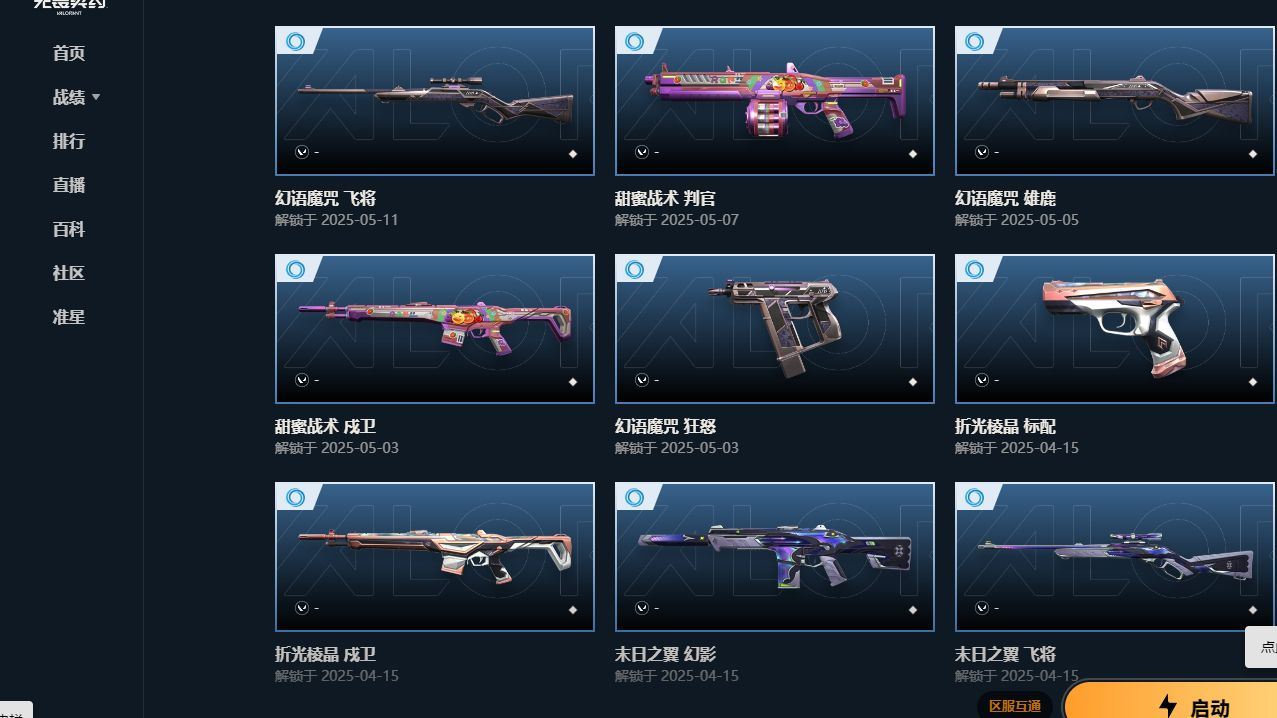Click the 区服互通 label button

(1015, 706)
